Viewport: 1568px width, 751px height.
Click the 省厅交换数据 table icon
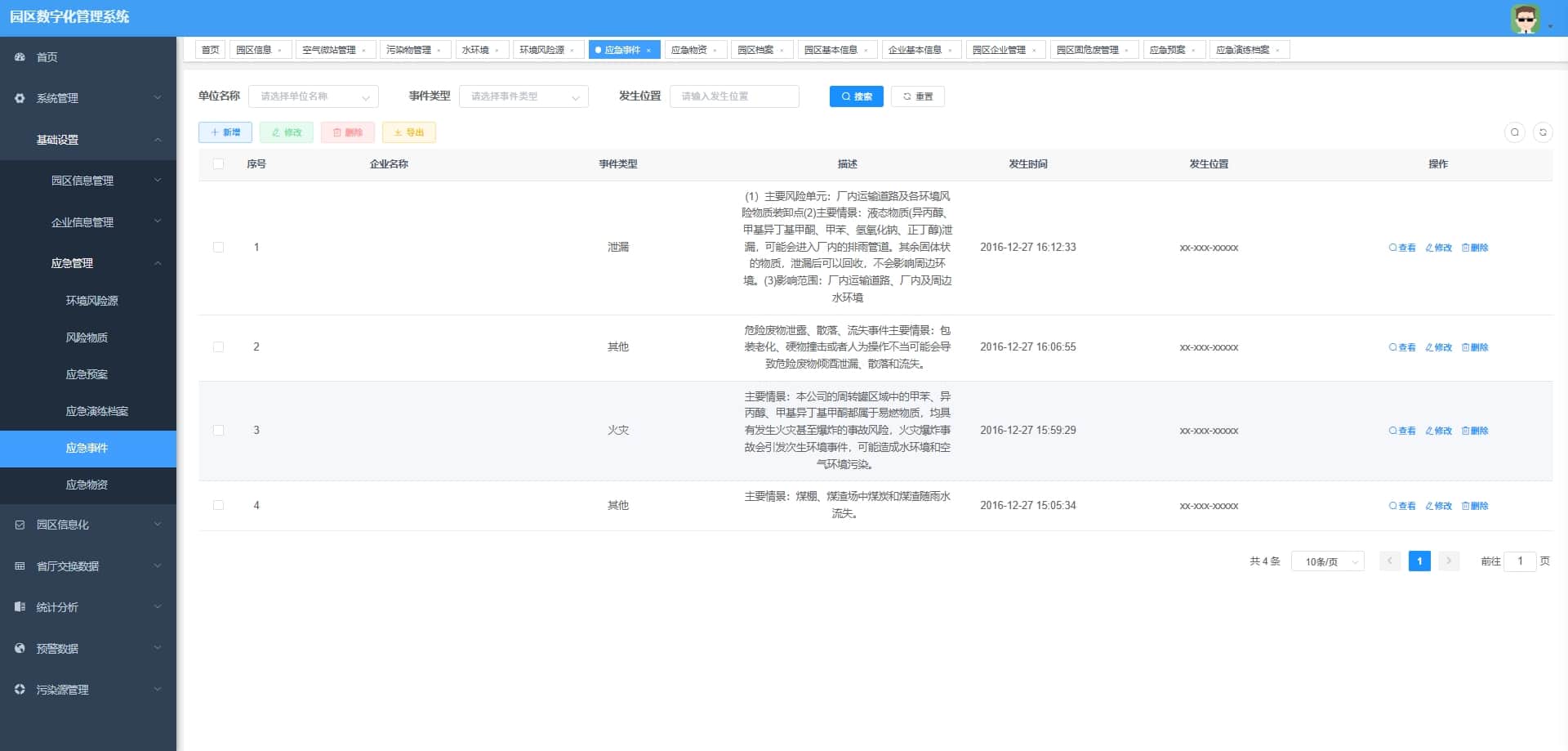pos(20,565)
